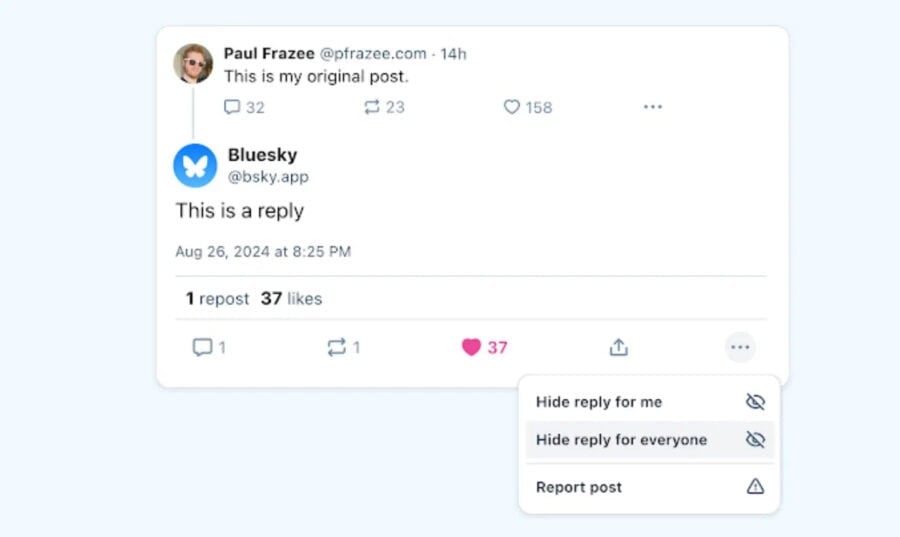Reply to the Bluesky post

202,347
